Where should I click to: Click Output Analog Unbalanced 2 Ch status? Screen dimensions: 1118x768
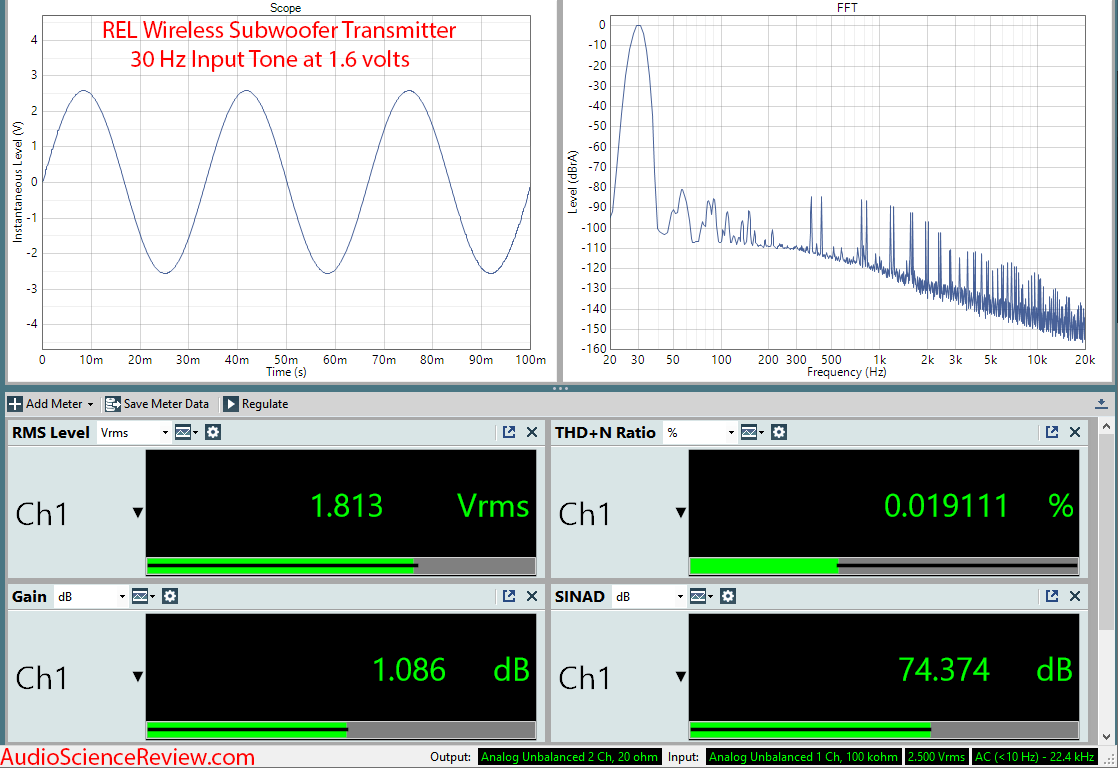click(x=570, y=757)
